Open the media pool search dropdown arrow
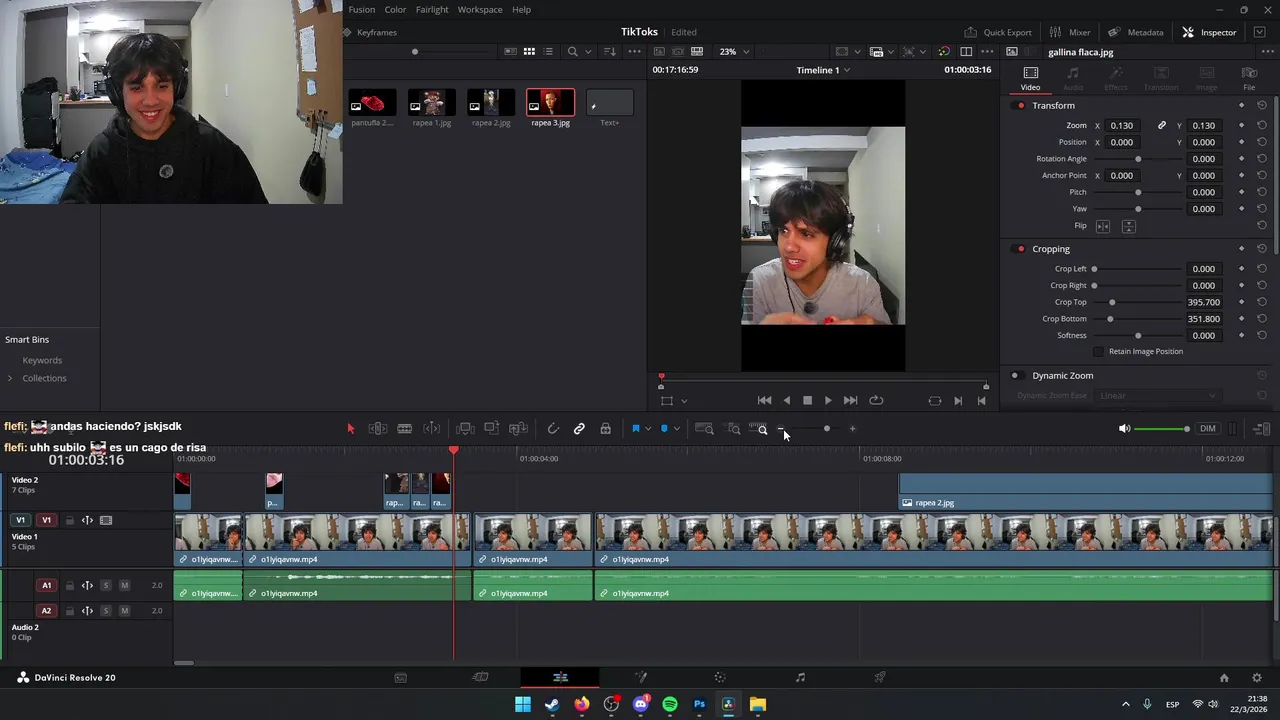The height and width of the screenshot is (720, 1280). click(588, 52)
